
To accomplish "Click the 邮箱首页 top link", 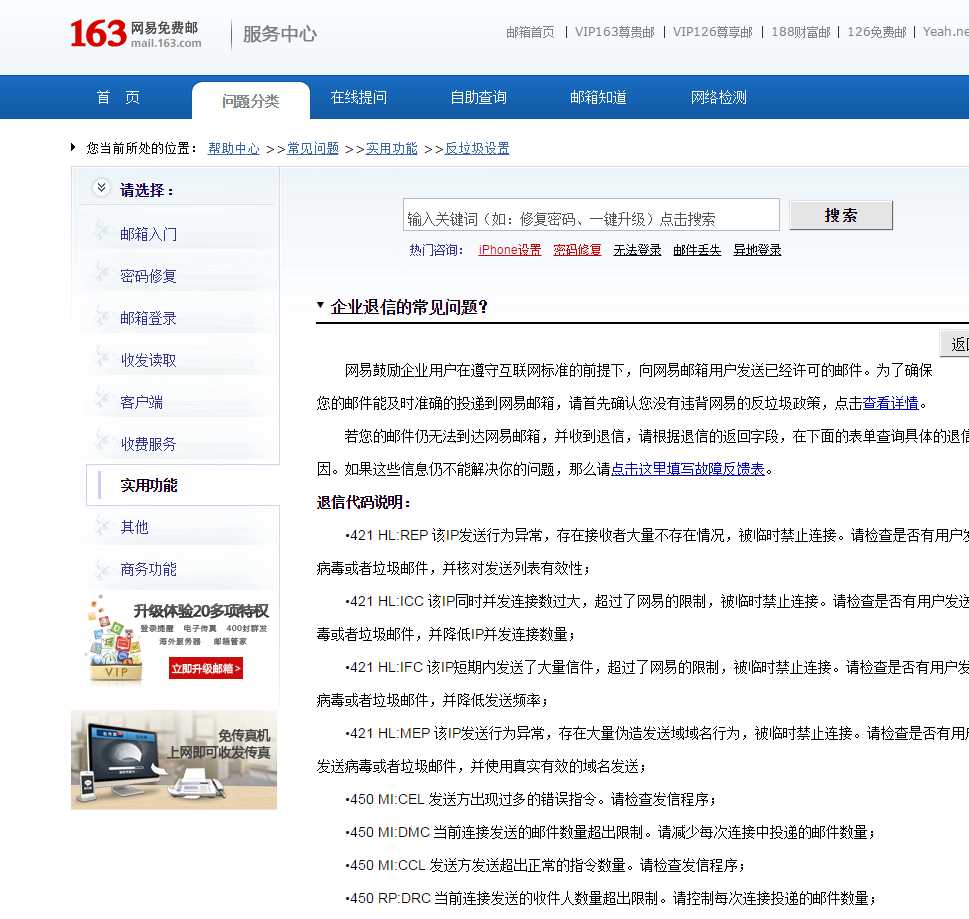I will [x=530, y=32].
